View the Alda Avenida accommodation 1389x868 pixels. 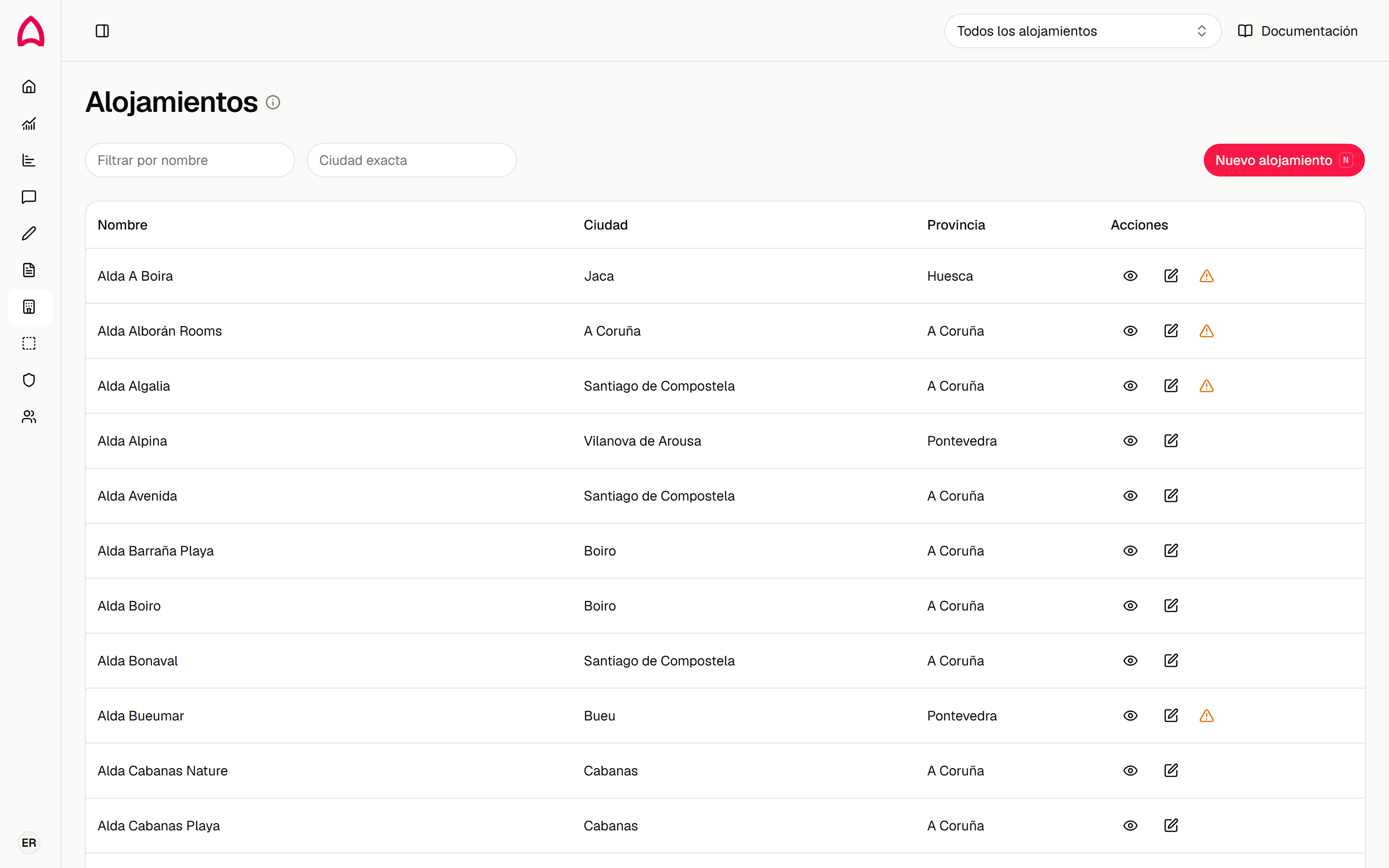[1130, 496]
